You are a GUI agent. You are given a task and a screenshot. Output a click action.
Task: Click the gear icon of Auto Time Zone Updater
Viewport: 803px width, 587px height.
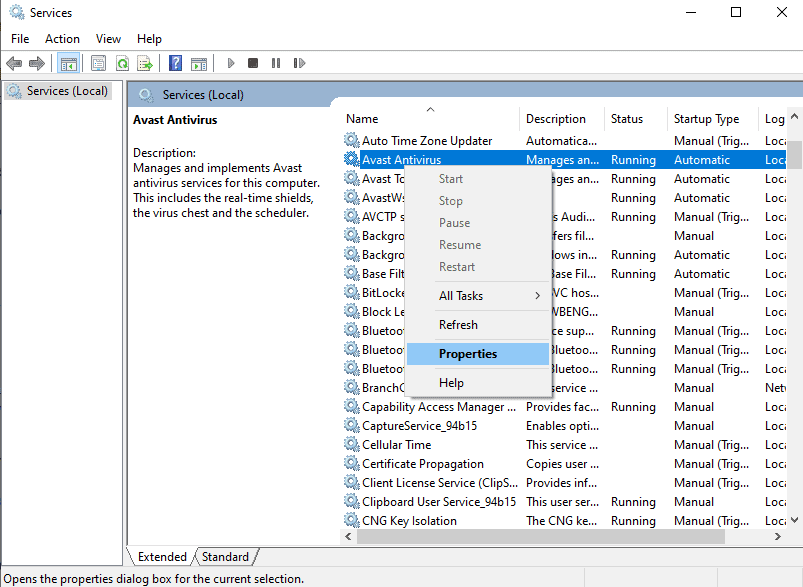(x=352, y=140)
